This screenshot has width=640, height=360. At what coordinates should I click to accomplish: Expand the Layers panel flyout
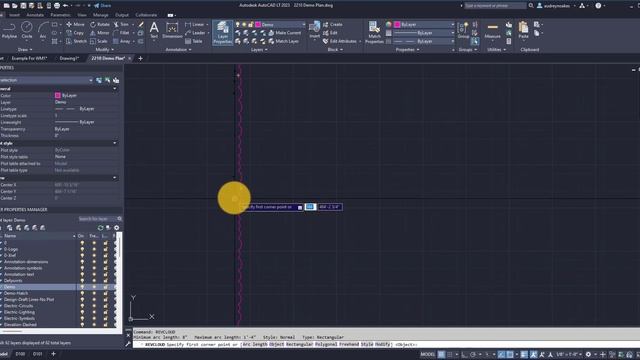259,50
